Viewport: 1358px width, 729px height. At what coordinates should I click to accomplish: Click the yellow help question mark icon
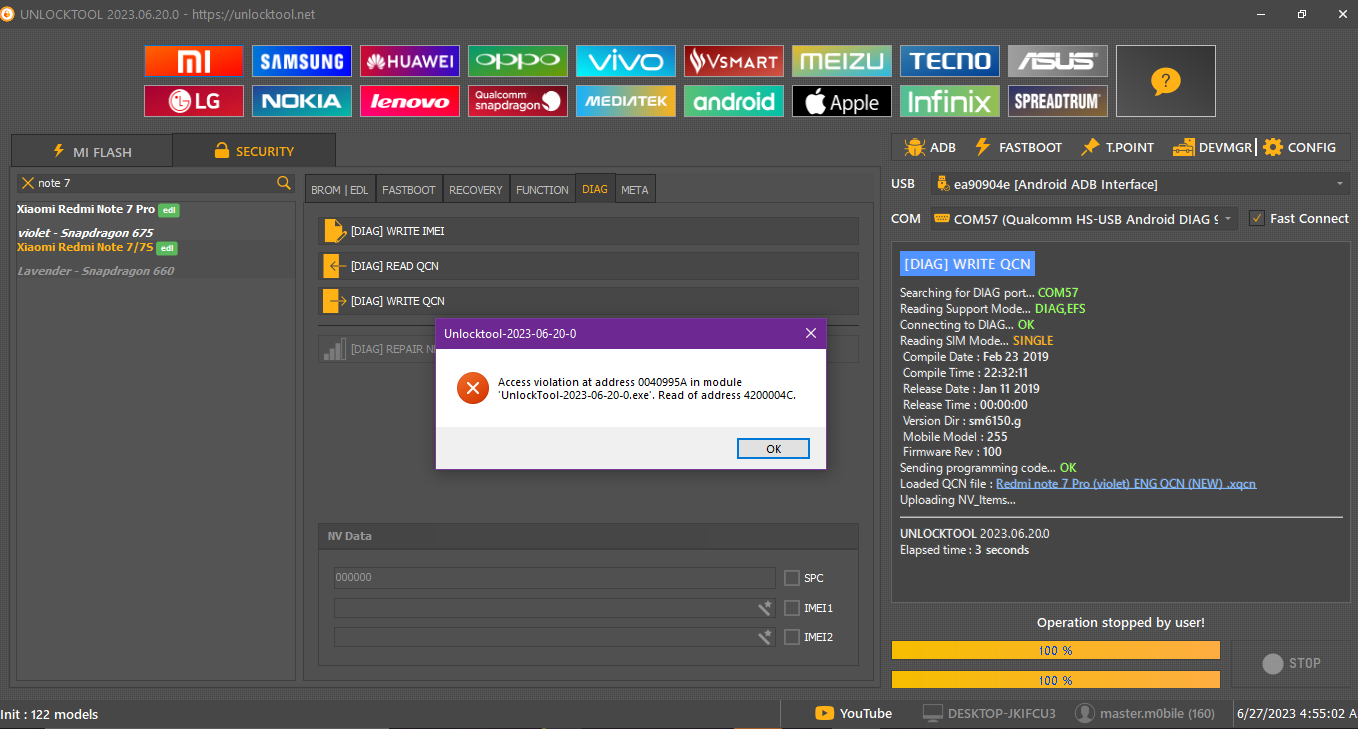coord(1165,81)
